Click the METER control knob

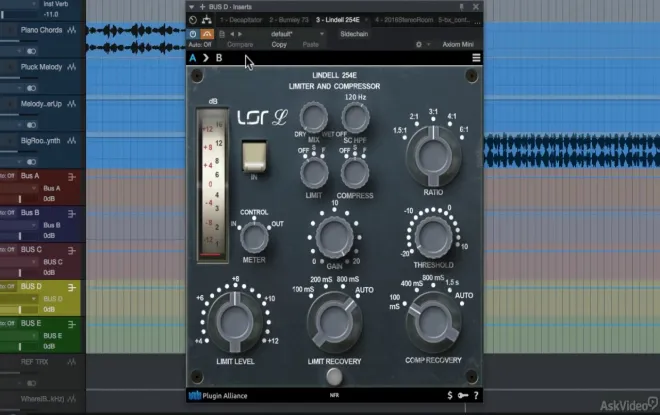click(x=254, y=238)
